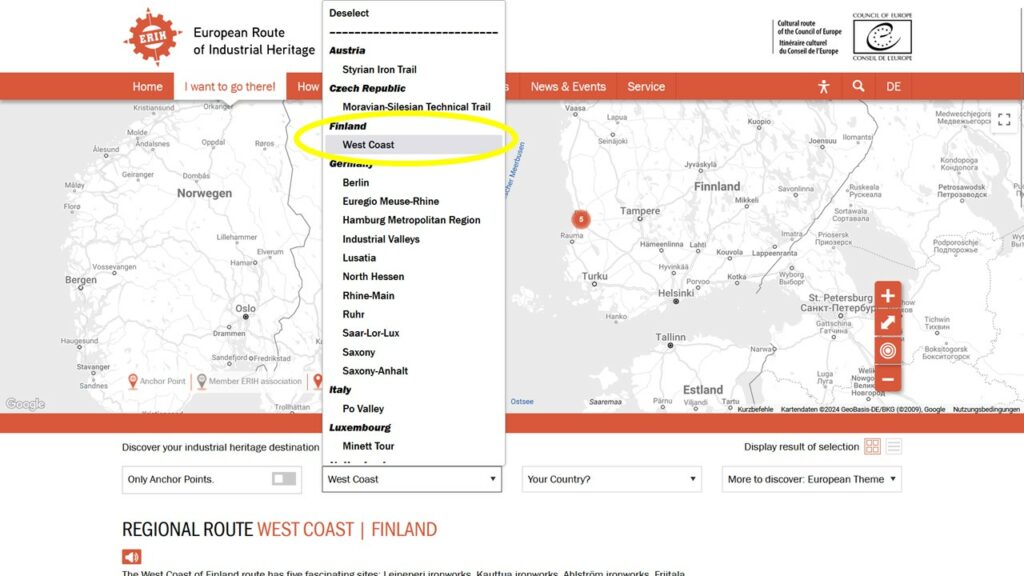Click Oslo on the map

tap(246, 308)
